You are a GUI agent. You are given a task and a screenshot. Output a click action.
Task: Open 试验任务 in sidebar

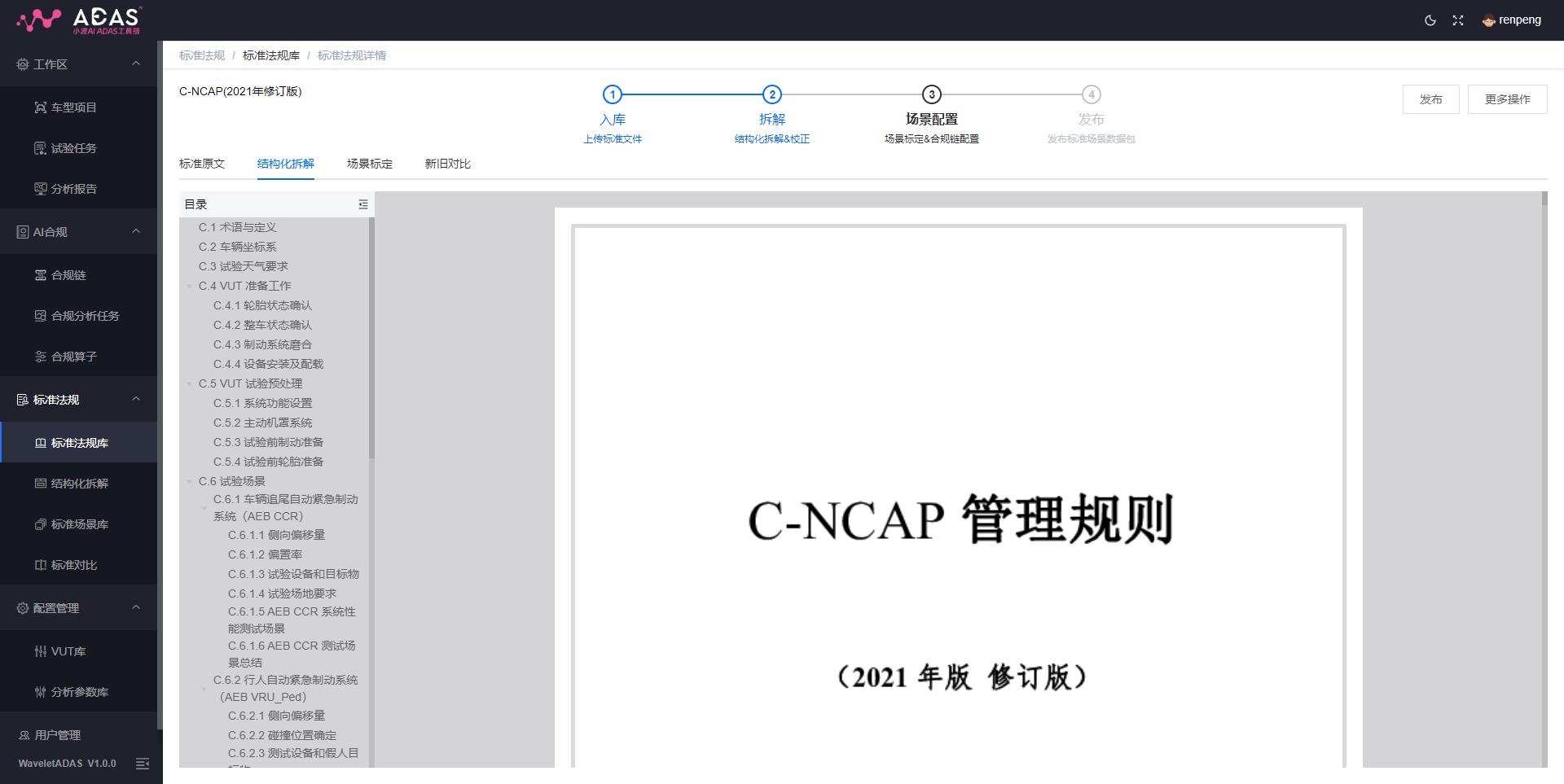(78, 148)
